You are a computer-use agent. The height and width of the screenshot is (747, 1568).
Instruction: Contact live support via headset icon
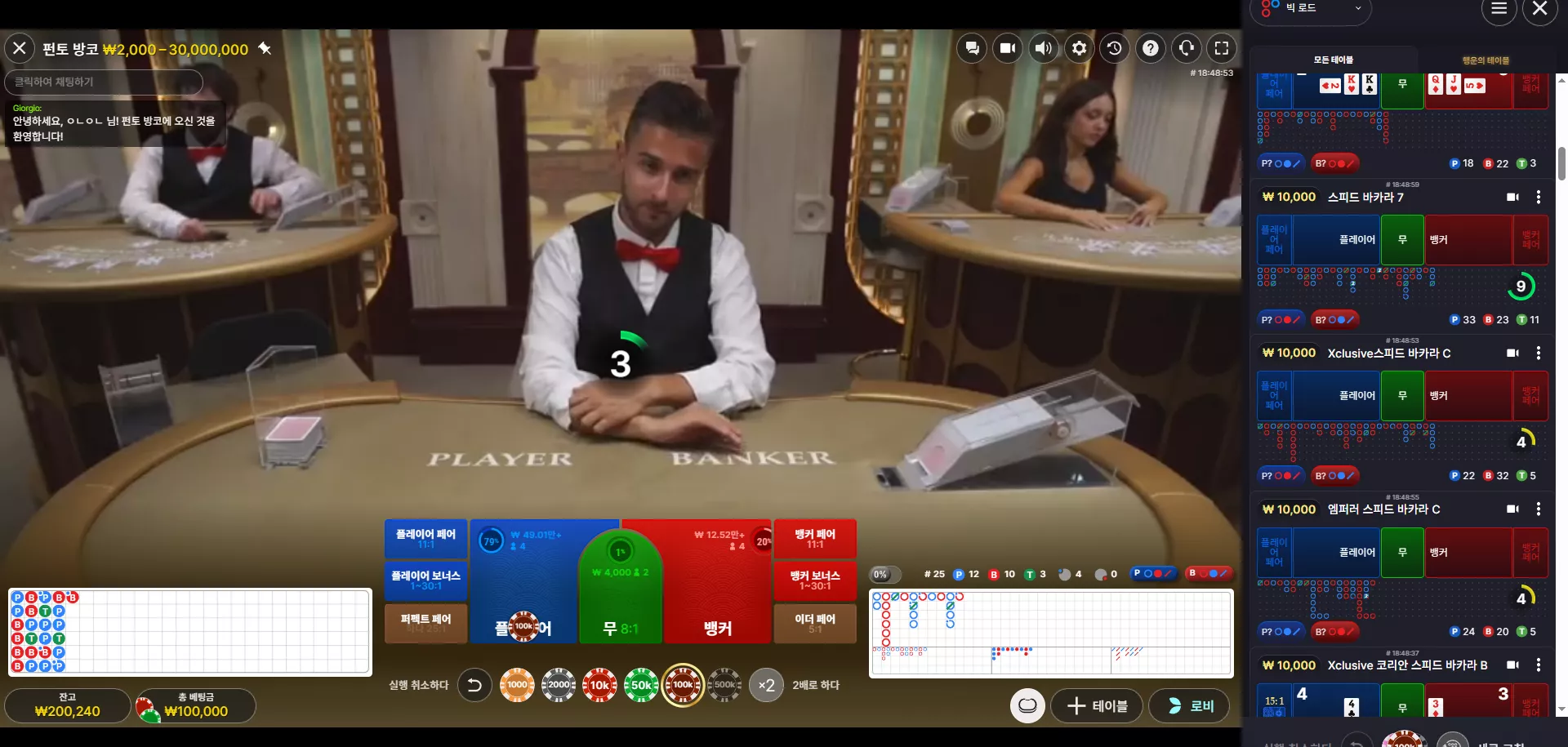point(1186,48)
